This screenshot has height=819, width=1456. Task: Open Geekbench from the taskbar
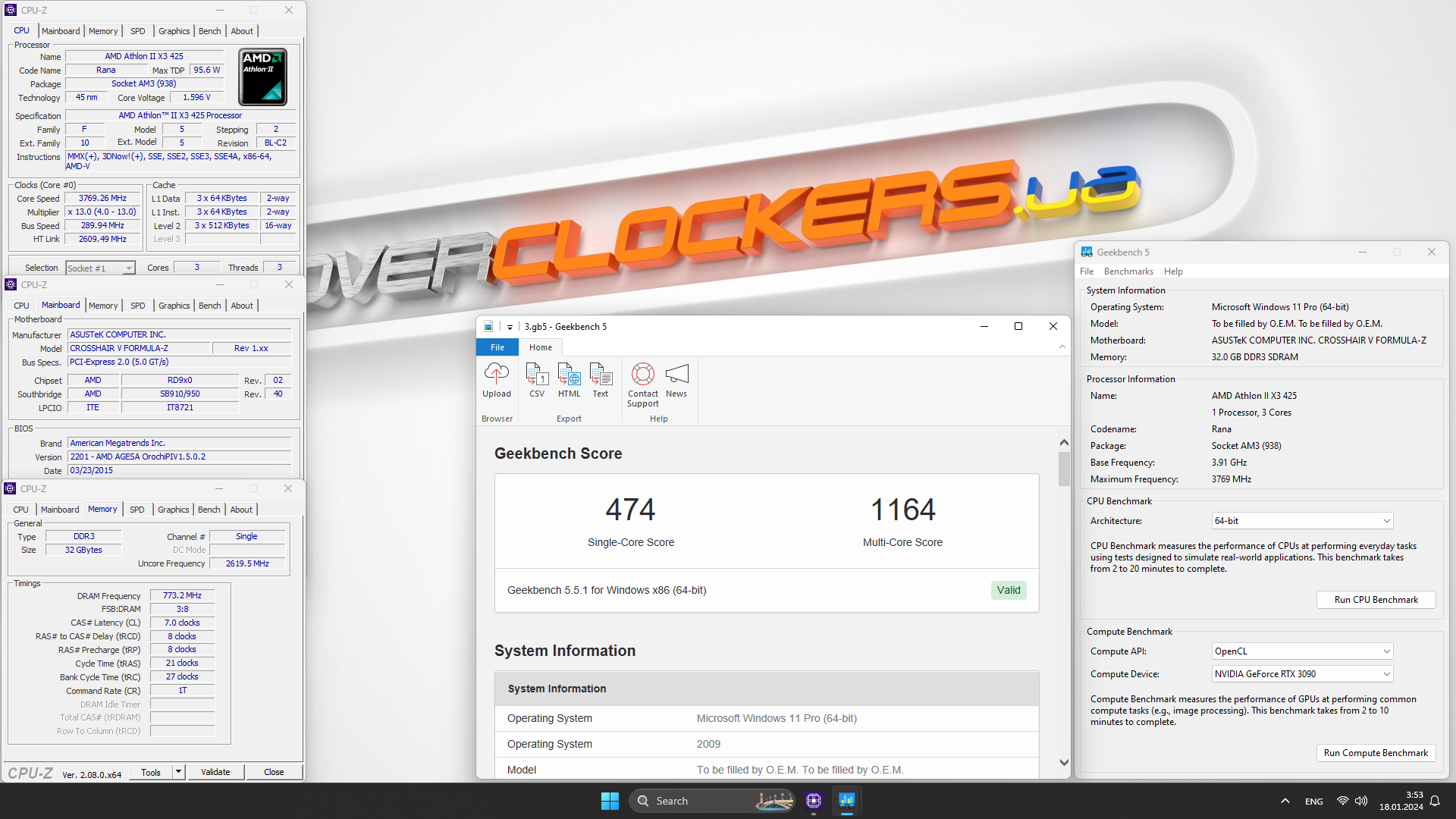pos(846,801)
